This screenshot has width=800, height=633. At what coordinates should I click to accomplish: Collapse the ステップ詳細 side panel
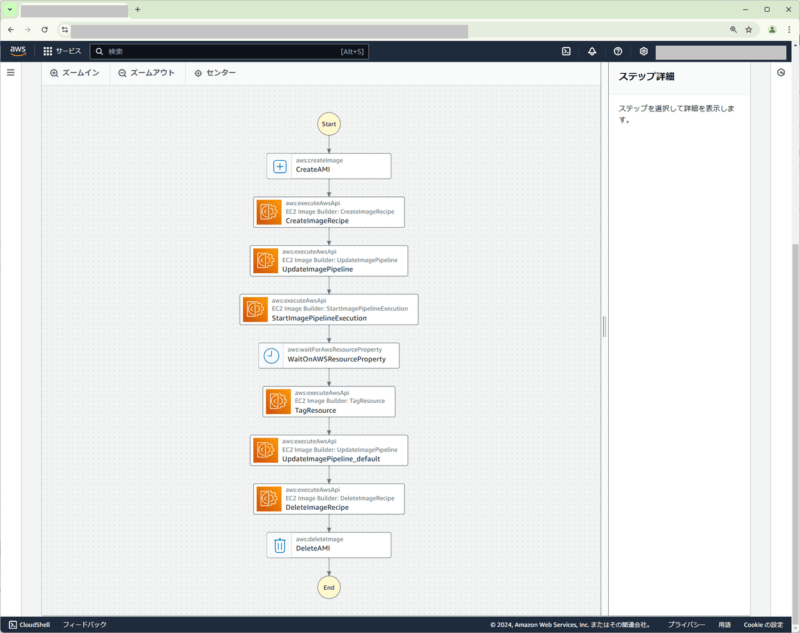pos(781,71)
